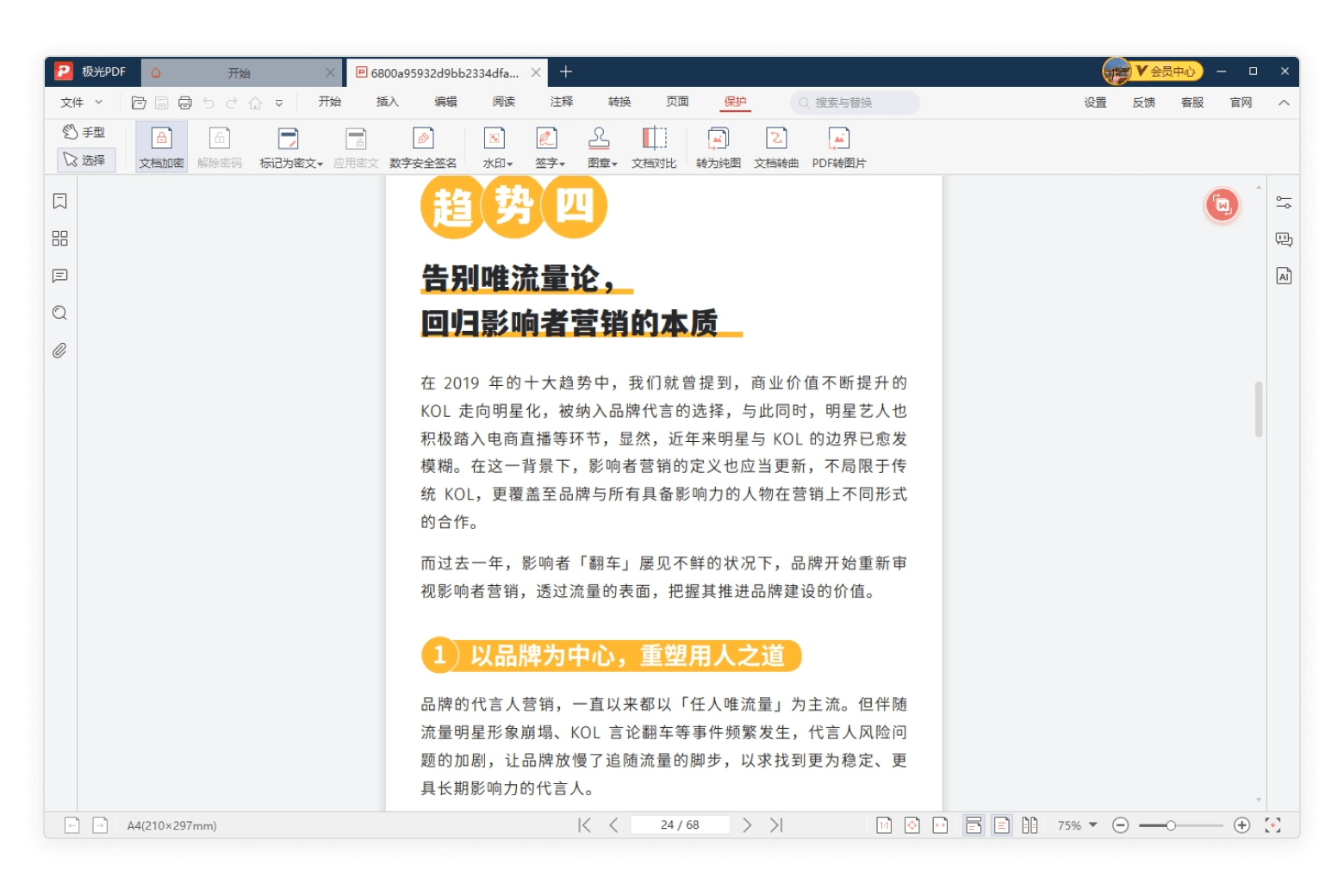1344x896 pixels.
Task: Toggle continuous scrolling view mode
Action: pos(974,825)
